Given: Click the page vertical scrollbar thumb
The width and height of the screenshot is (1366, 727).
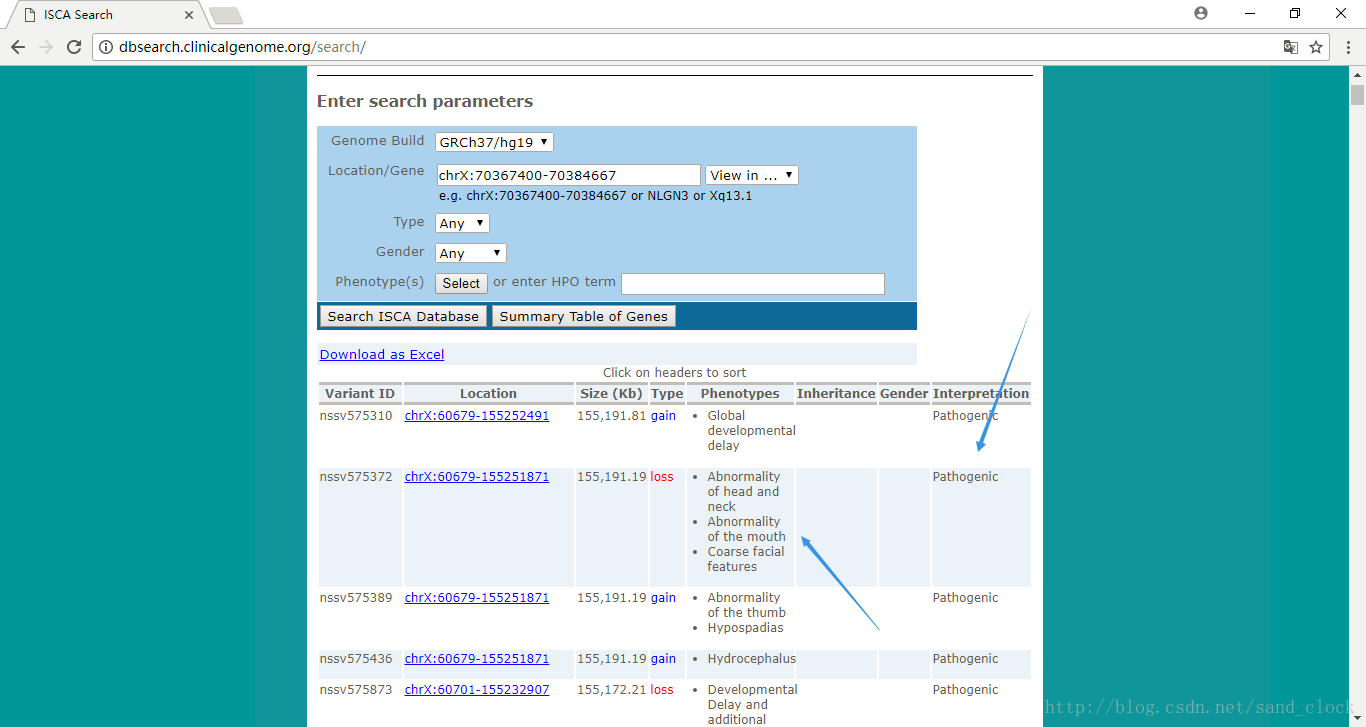Looking at the screenshot, I should pyautogui.click(x=1357, y=95).
